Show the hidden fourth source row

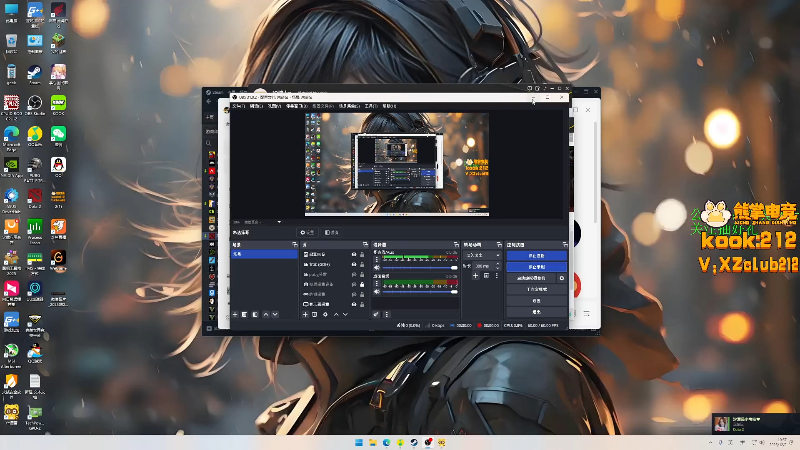pos(354,284)
